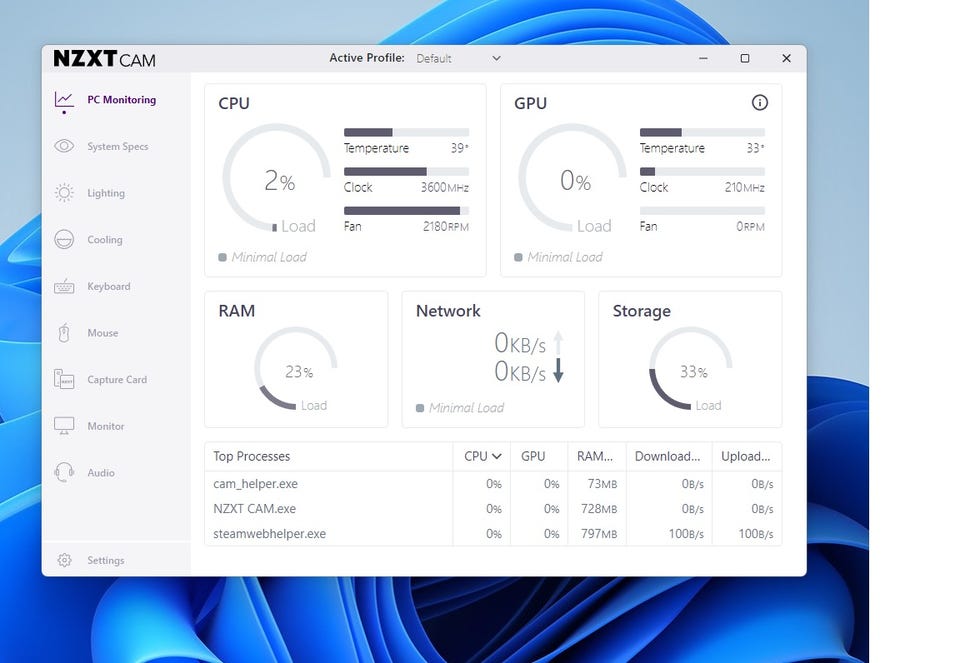Click the GPU 210MHz clock value
The width and height of the screenshot is (960, 663).
point(744,187)
